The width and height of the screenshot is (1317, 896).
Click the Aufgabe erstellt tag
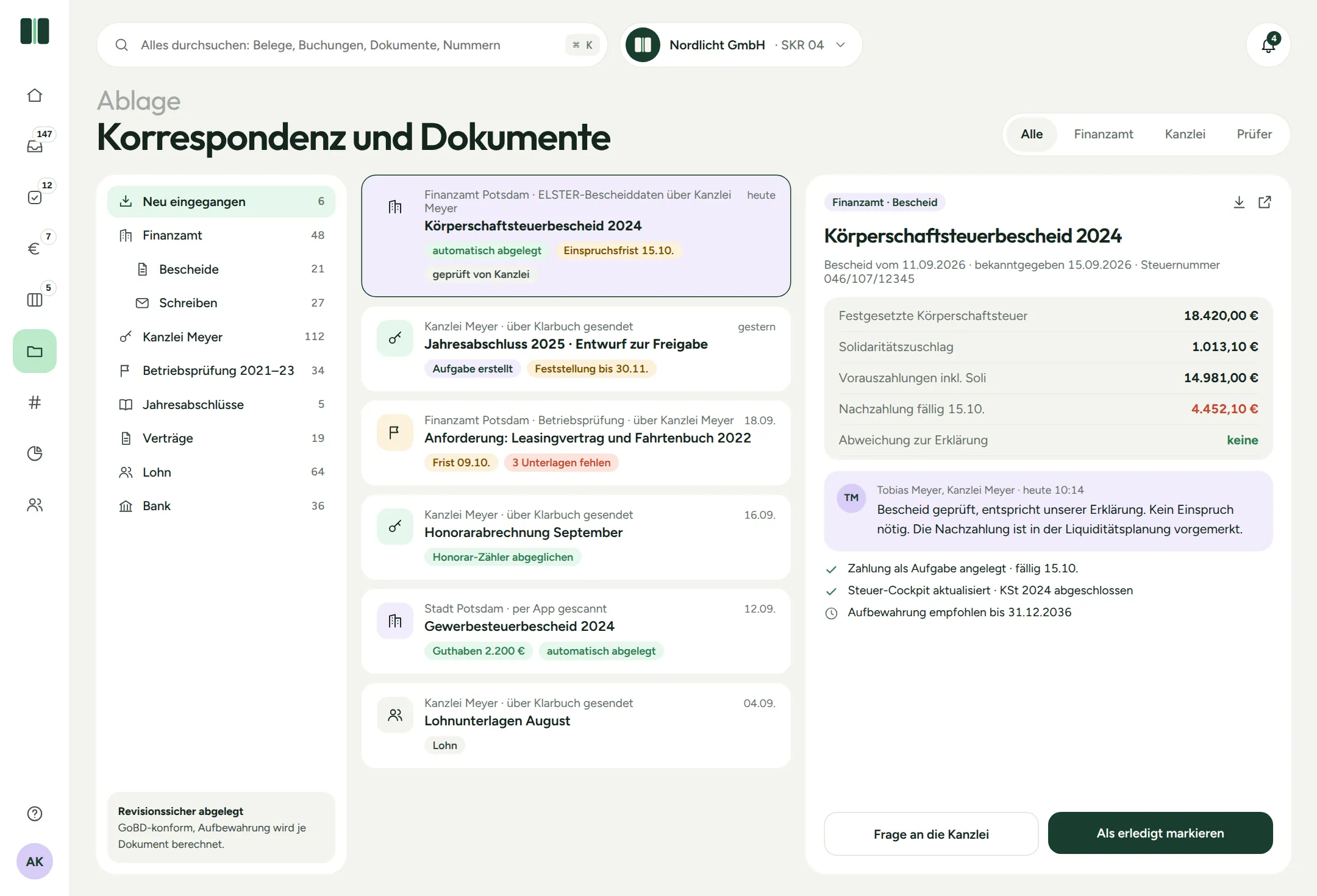[473, 369]
